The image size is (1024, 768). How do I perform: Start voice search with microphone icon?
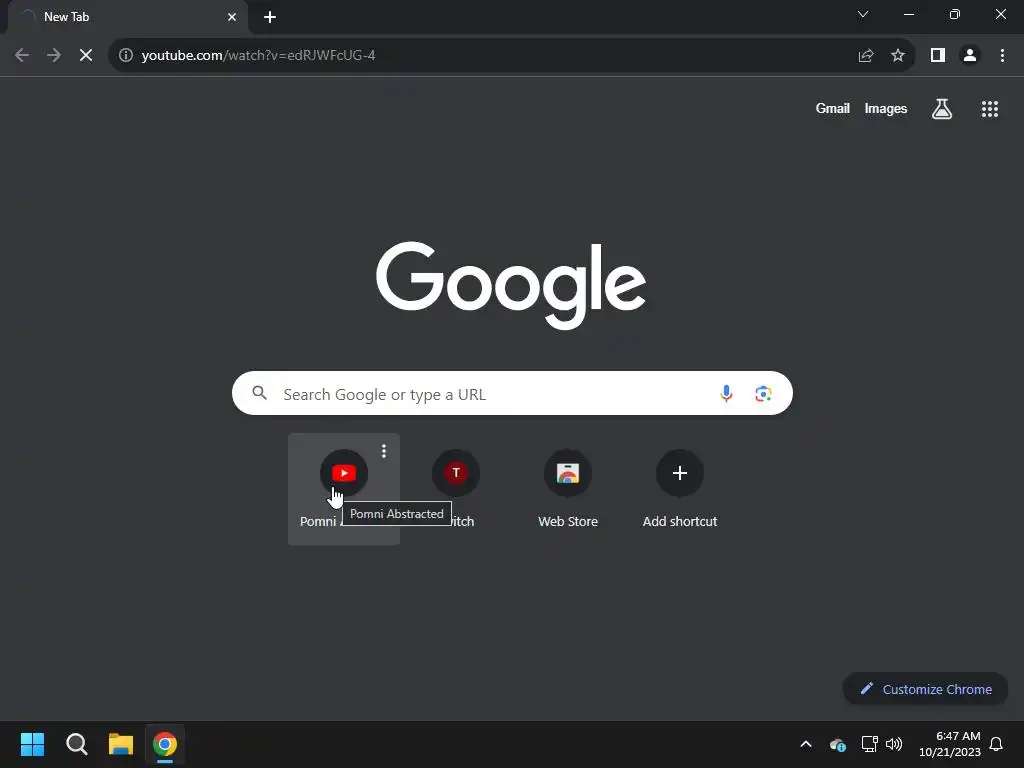point(726,393)
